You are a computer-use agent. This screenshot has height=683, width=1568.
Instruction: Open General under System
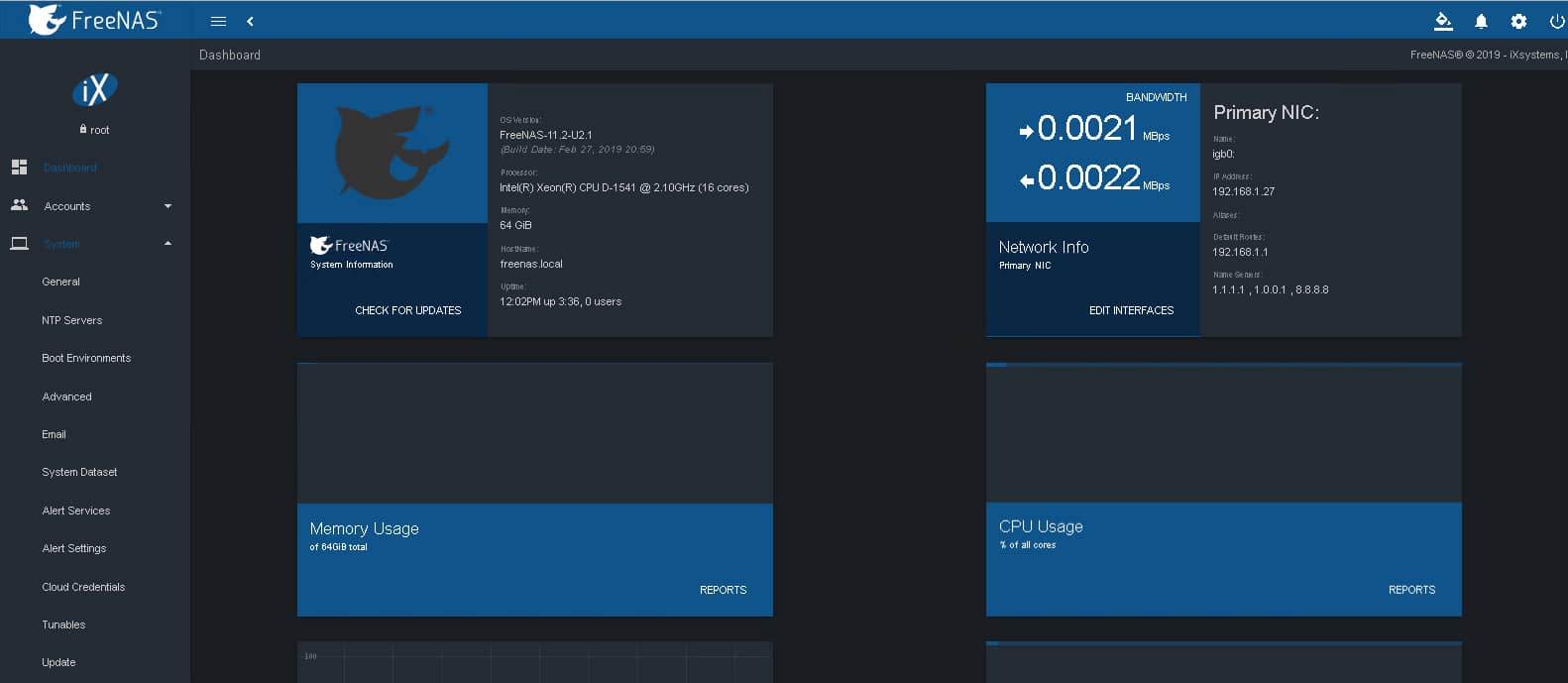click(60, 282)
